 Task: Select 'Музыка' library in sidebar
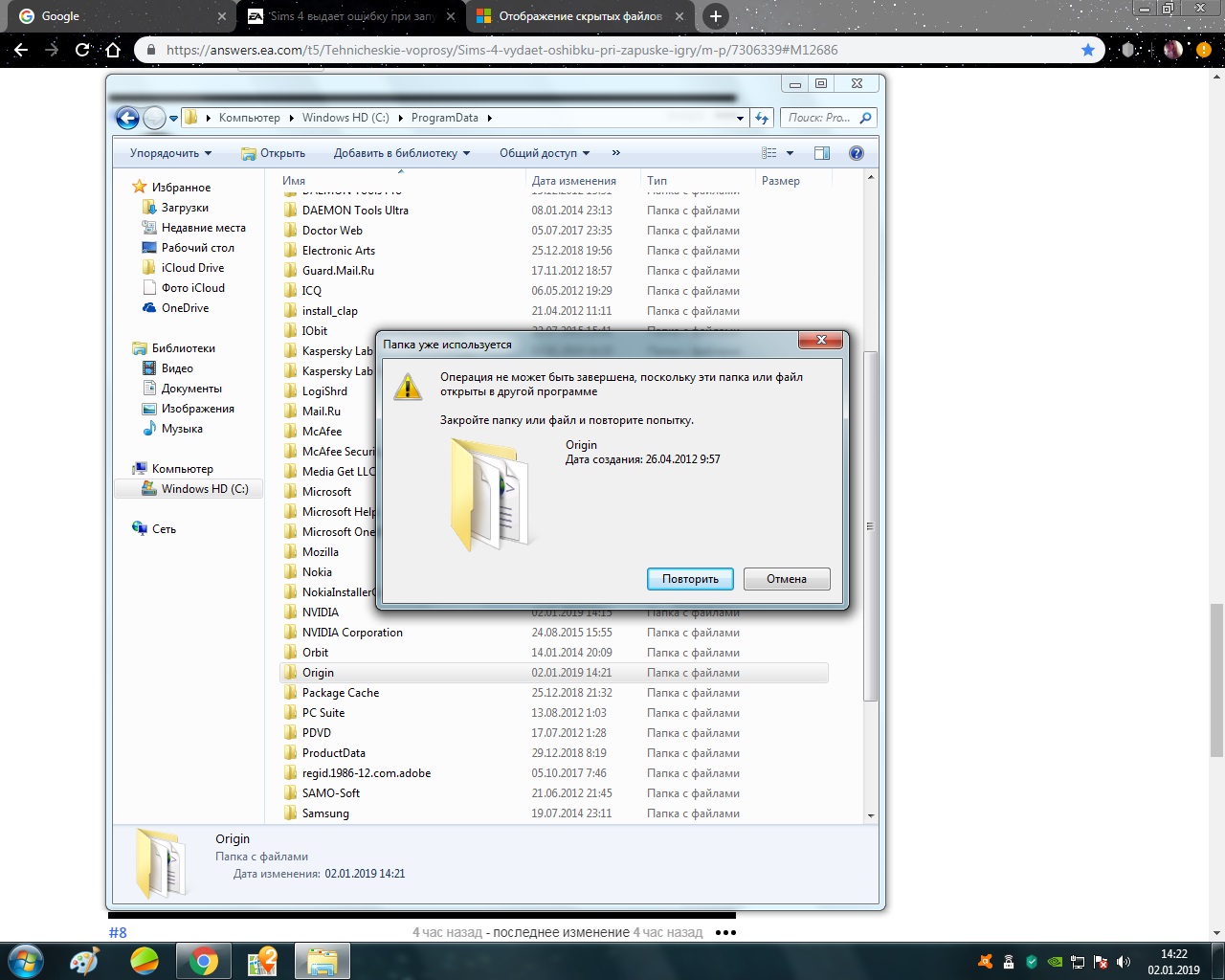182,429
